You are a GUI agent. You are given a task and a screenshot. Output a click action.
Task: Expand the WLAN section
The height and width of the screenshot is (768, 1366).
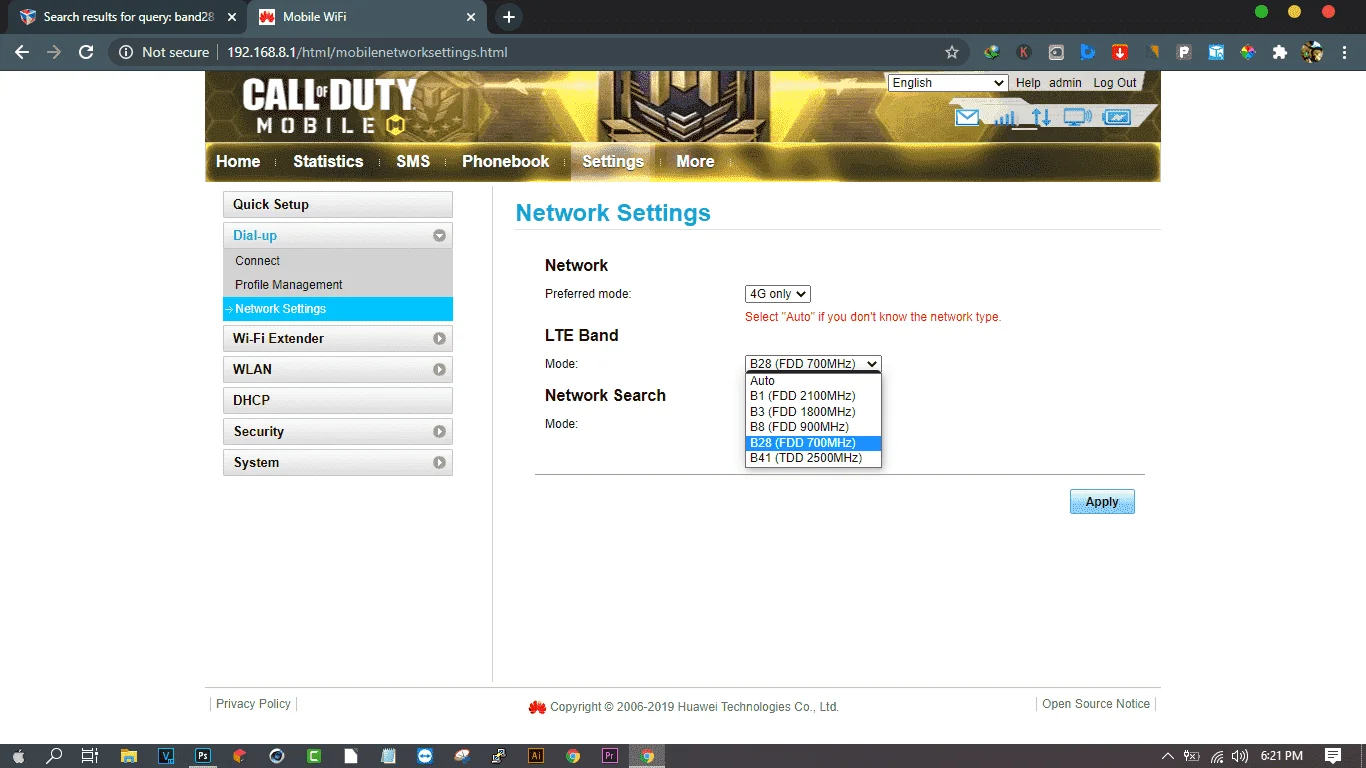[x=338, y=369]
